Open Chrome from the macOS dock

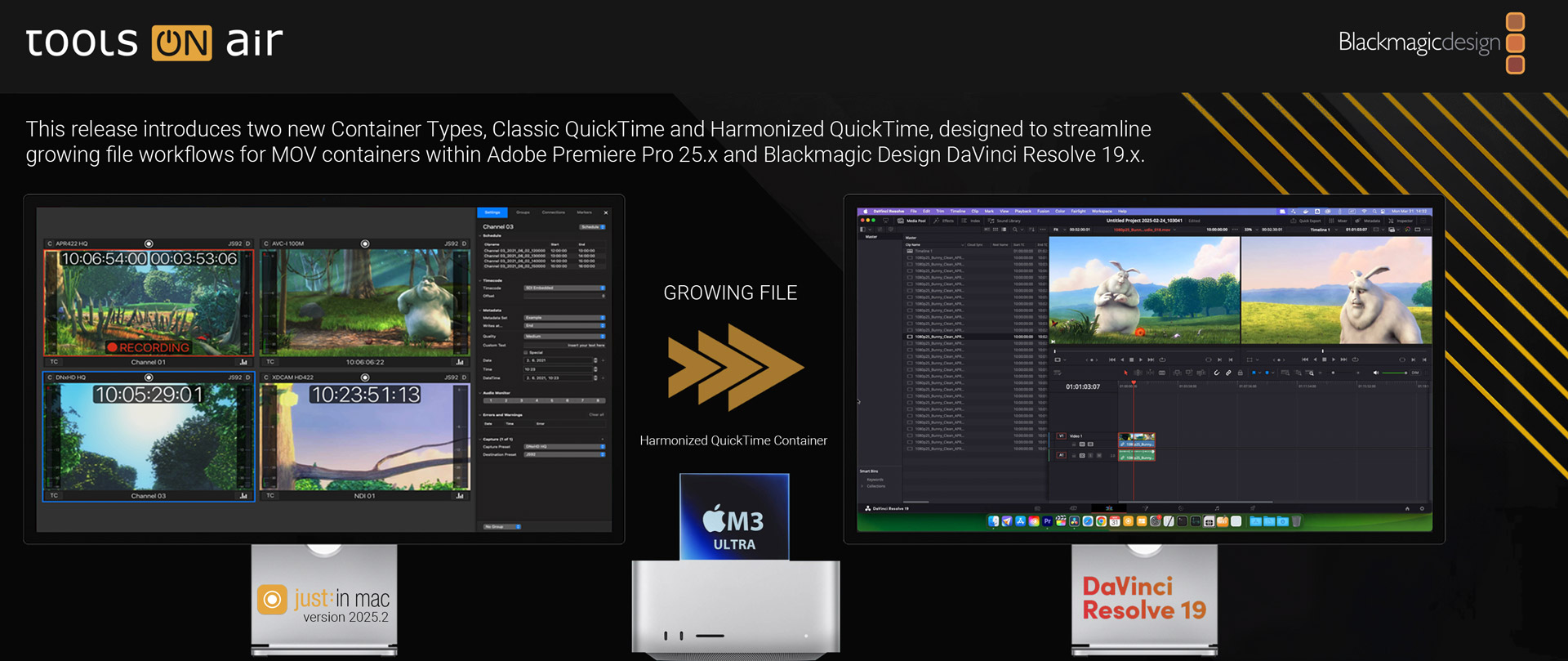[x=1101, y=521]
